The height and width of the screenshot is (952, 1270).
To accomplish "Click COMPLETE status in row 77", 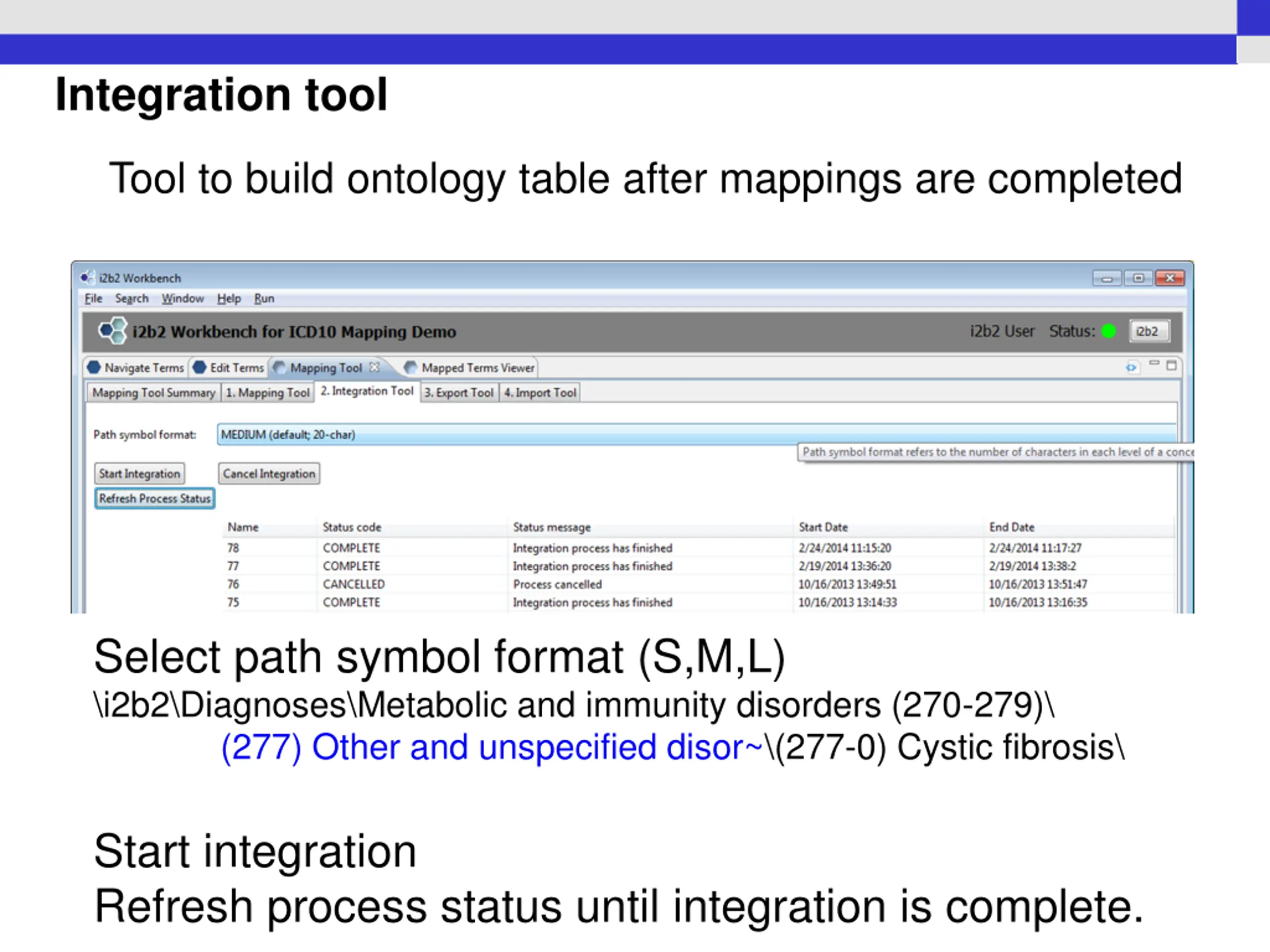I will 351,566.
